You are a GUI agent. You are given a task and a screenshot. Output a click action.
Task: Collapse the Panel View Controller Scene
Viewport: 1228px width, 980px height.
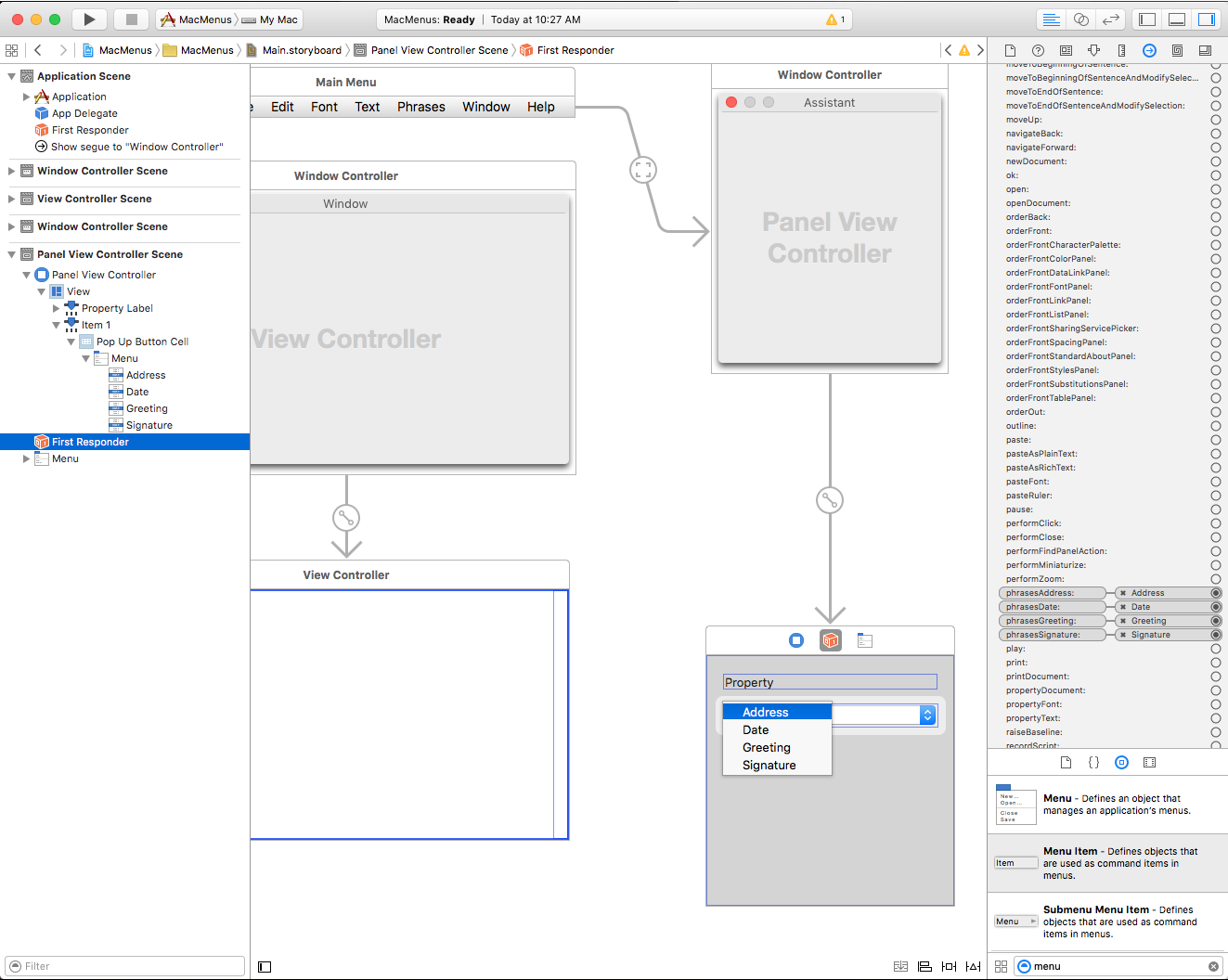[11, 254]
